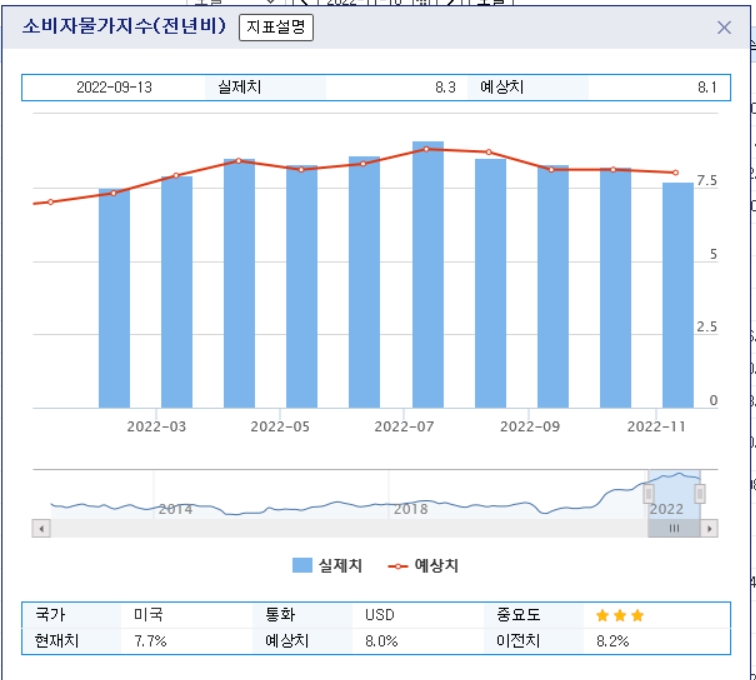
Task: Close the 소비자물가지수 popup window
Action: click(x=724, y=27)
